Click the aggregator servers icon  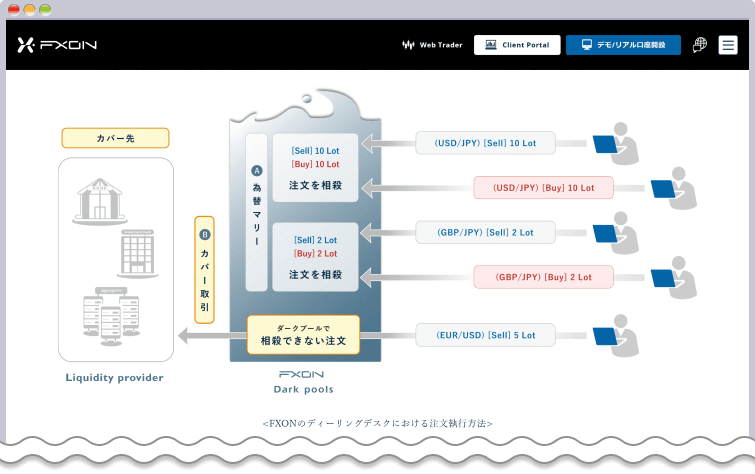click(x=111, y=316)
